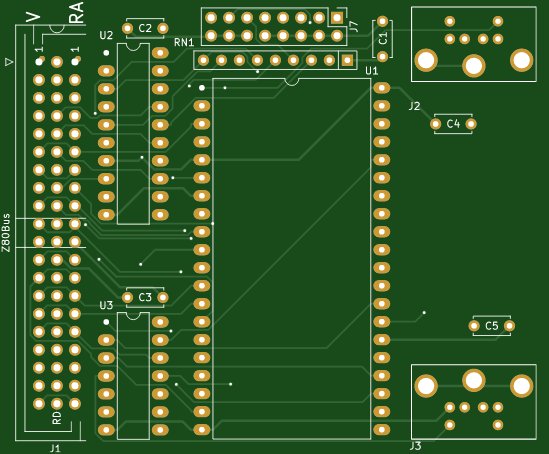The image size is (549, 454).
Task: Select the J3 connector label
Action: pyautogui.click(x=415, y=446)
